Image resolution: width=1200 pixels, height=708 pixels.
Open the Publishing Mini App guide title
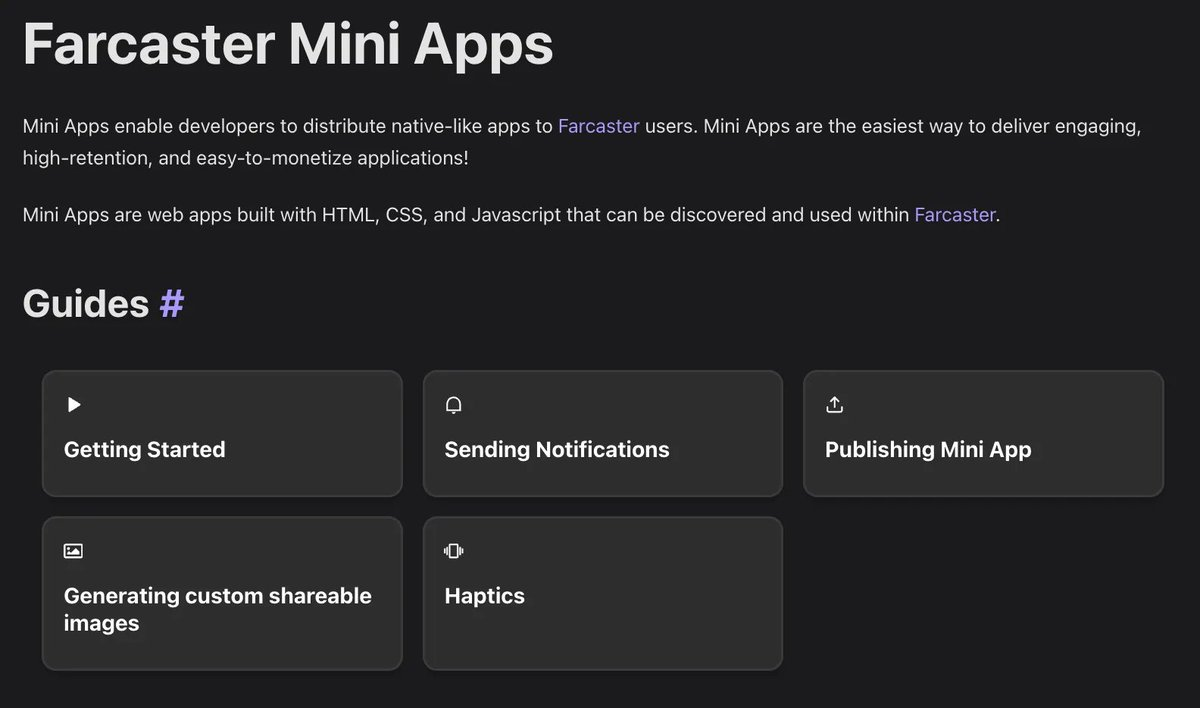(x=928, y=450)
